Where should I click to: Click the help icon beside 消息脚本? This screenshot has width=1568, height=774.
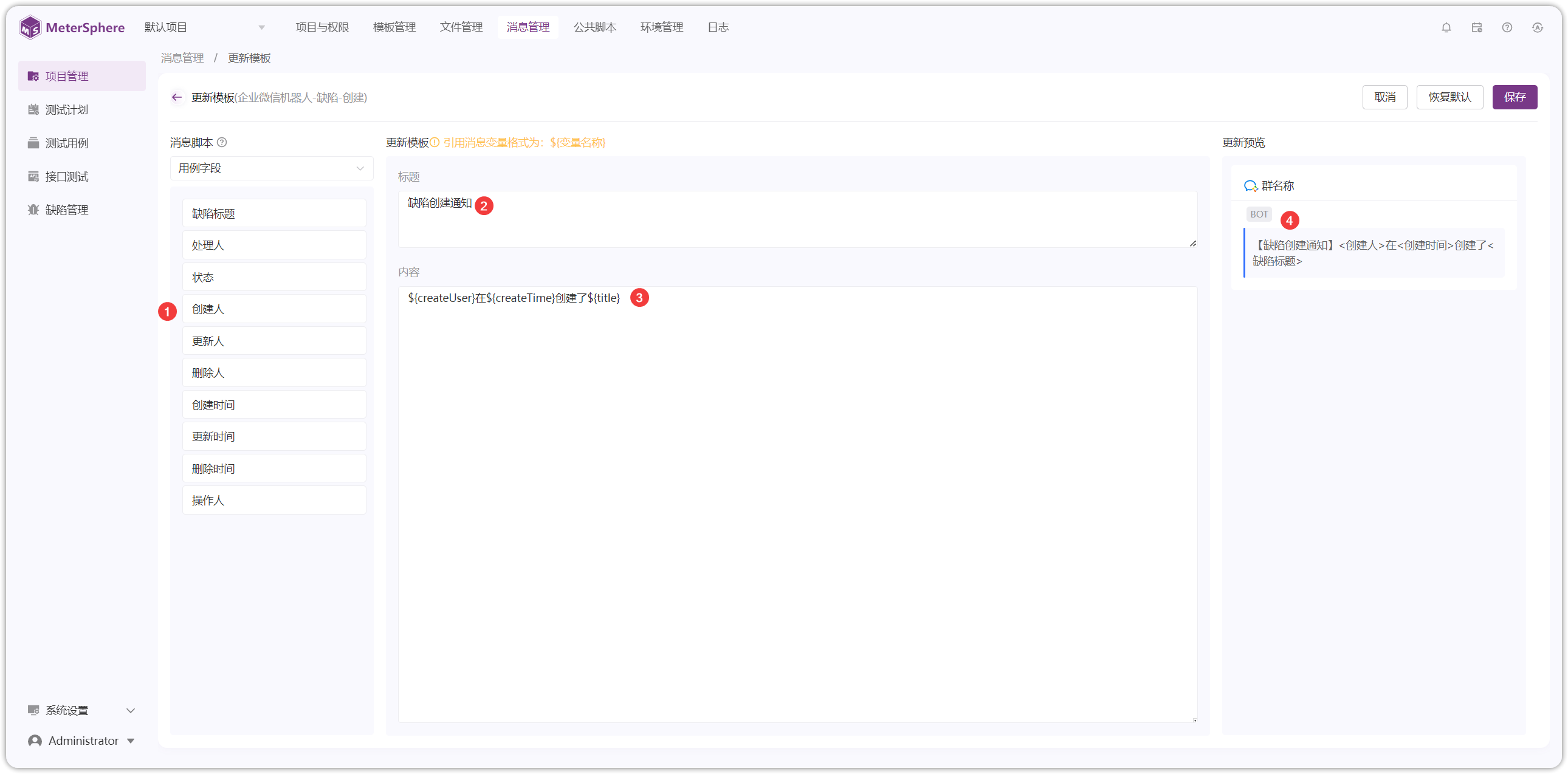coord(222,142)
